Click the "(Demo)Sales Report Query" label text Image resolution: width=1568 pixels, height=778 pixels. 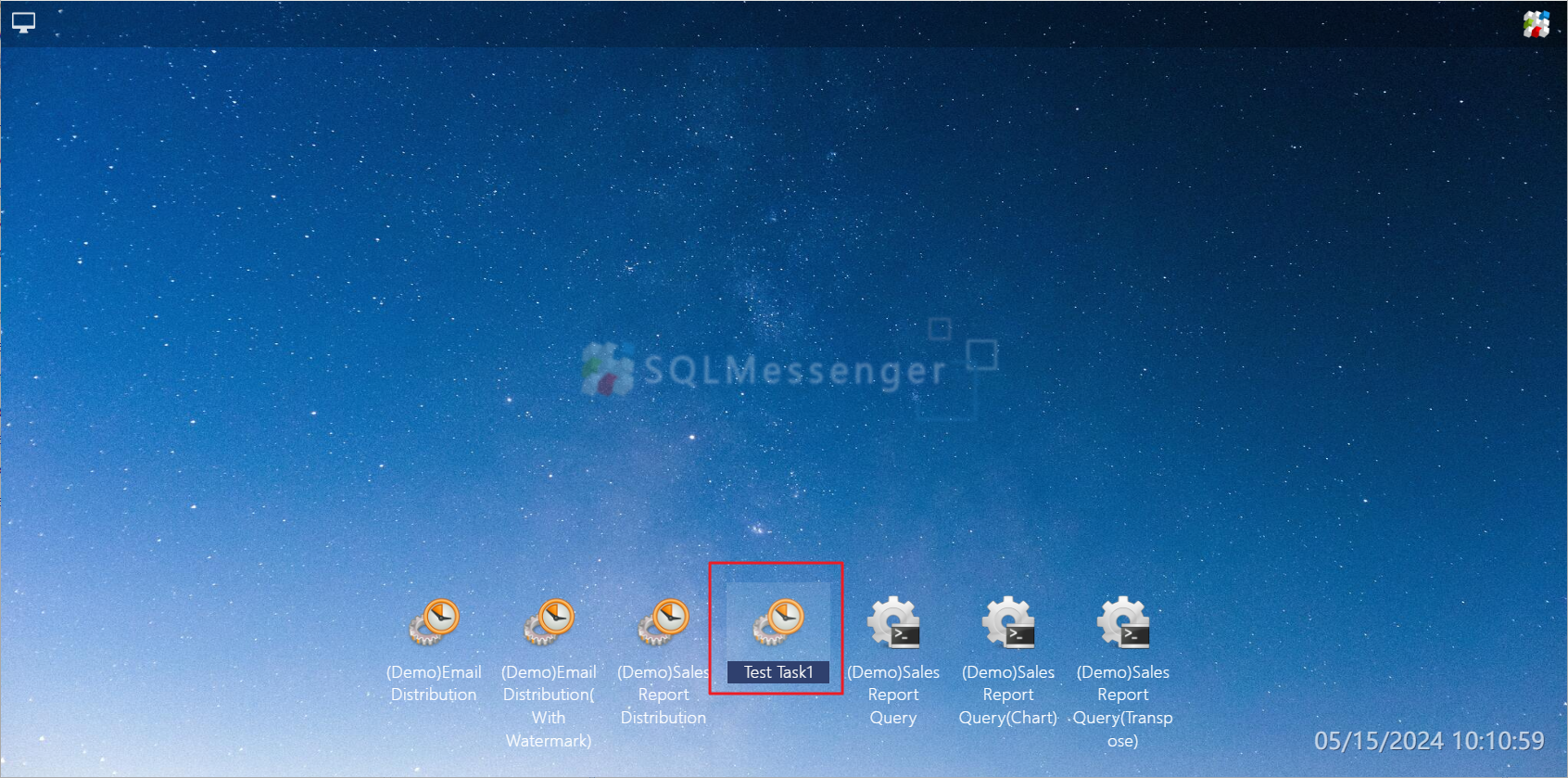point(893,695)
